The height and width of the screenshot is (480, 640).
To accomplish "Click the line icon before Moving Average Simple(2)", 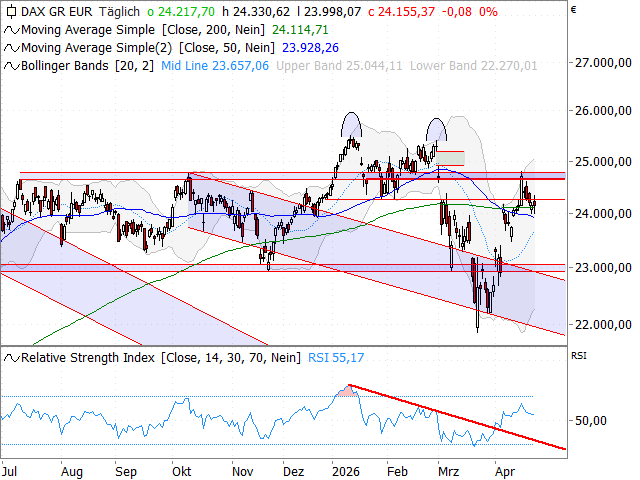I will [11, 47].
